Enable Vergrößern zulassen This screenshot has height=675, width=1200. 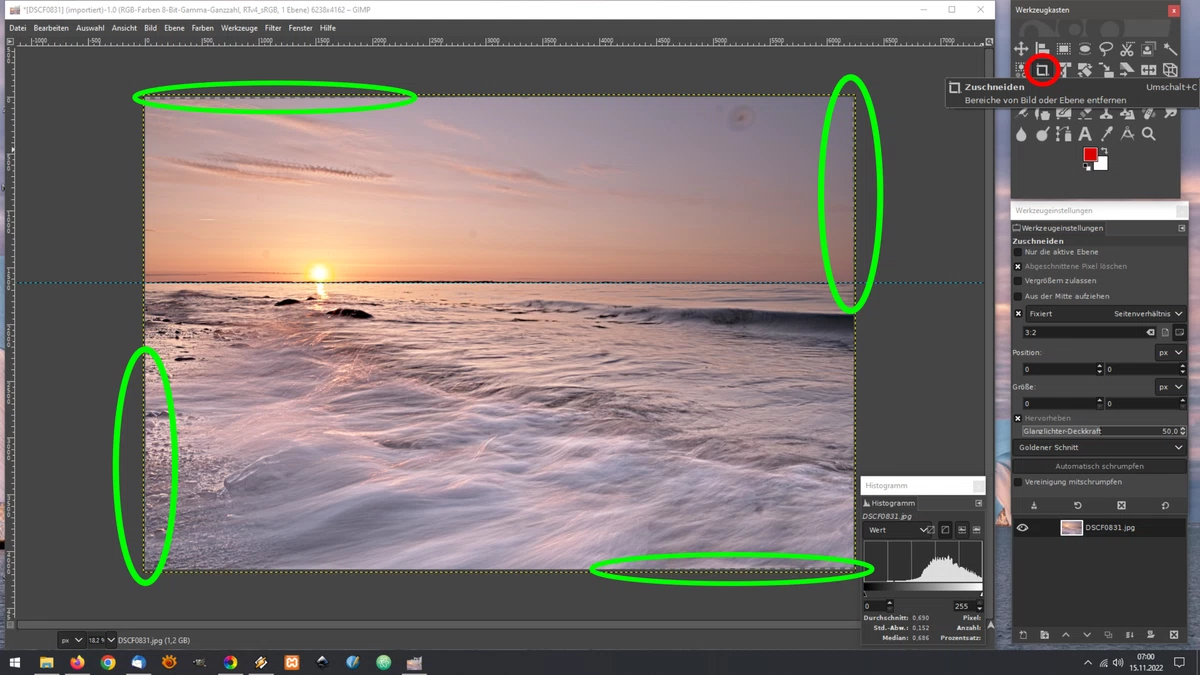coord(1018,281)
